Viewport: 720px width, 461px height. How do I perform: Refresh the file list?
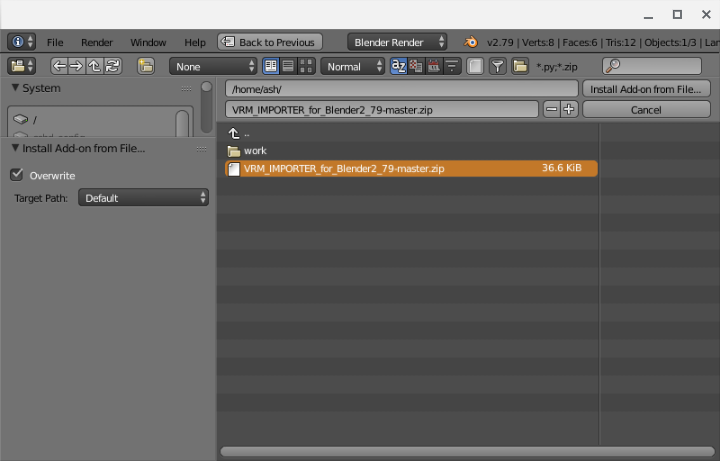[x=112, y=66]
